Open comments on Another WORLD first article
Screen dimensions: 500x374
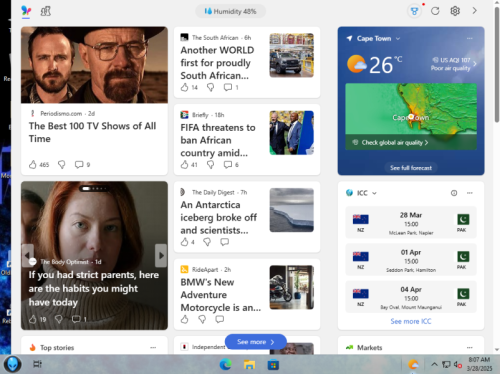tap(228, 87)
